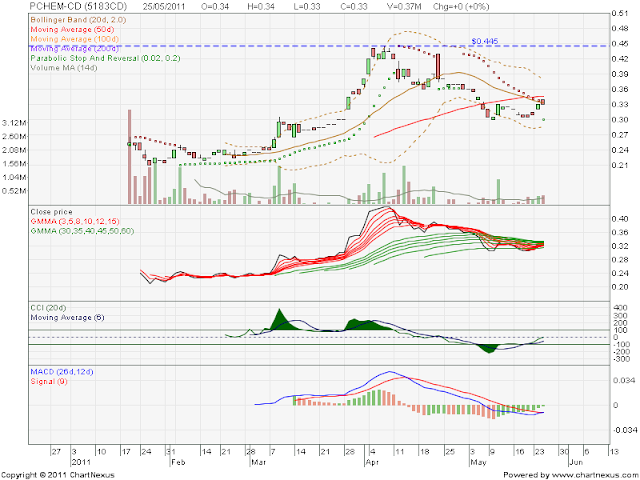Click the Feb month label
The width and height of the screenshot is (640, 480).
coord(178,462)
